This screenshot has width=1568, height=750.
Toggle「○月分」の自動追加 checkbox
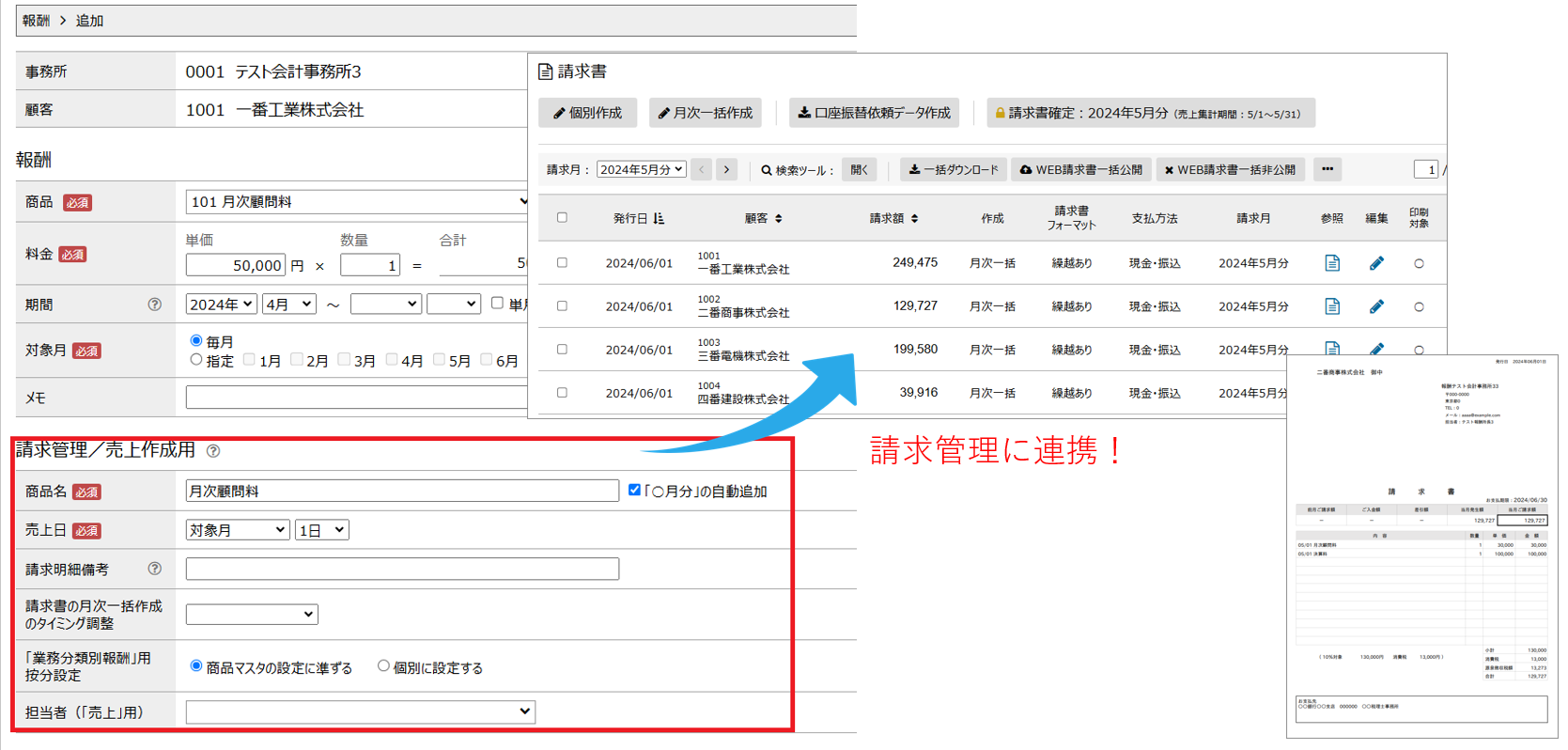(x=634, y=490)
